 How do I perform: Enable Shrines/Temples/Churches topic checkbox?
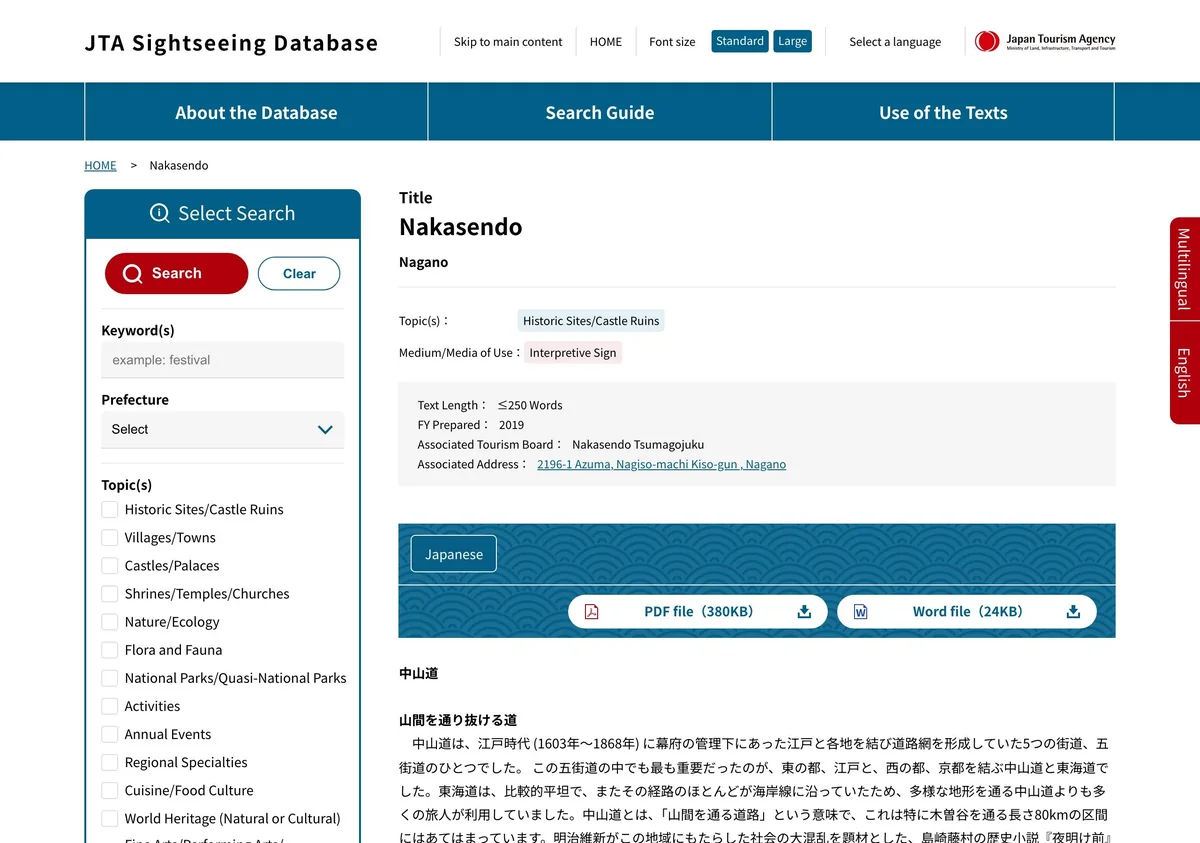pyautogui.click(x=110, y=593)
